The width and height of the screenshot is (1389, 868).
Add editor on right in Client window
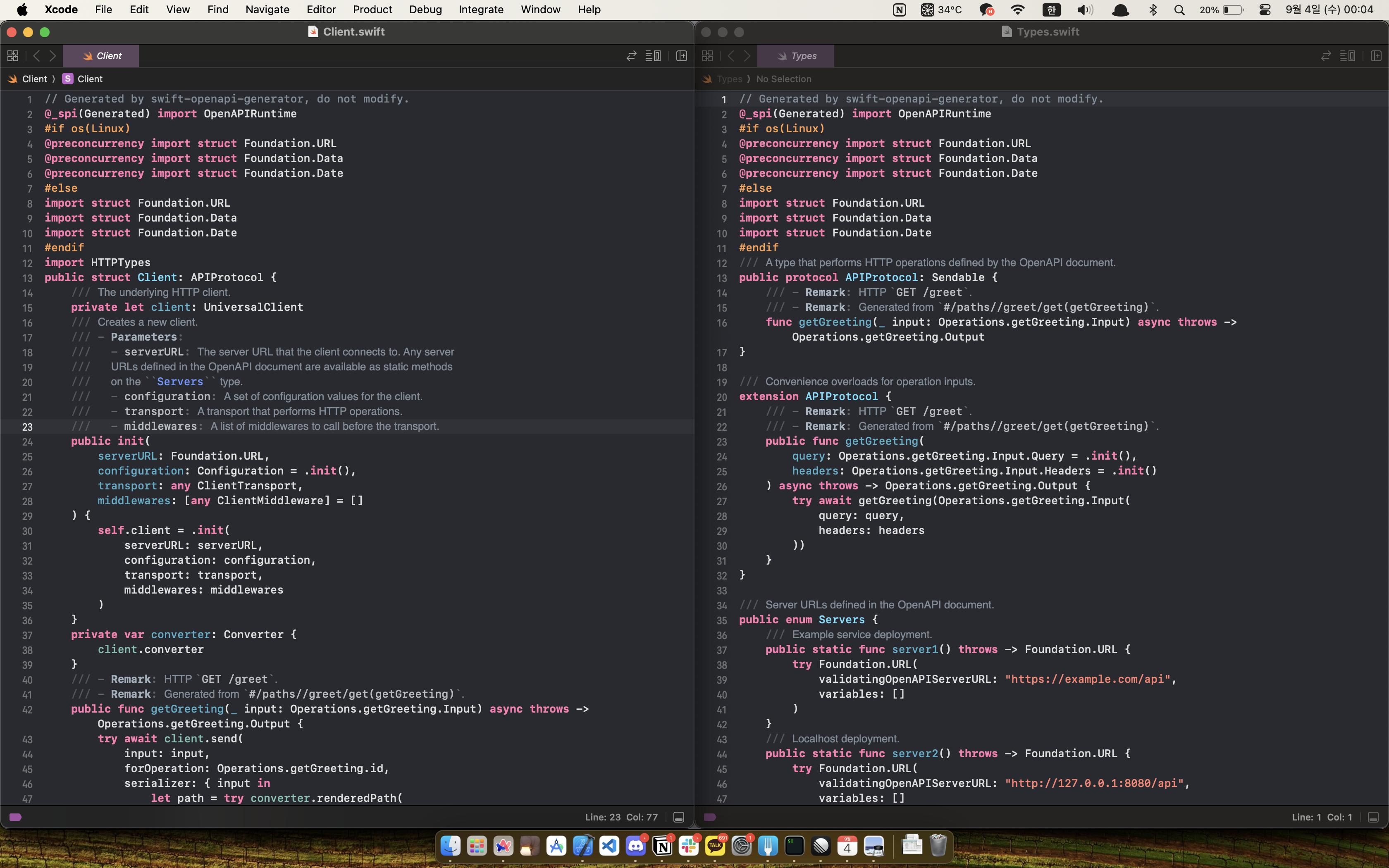[682, 56]
